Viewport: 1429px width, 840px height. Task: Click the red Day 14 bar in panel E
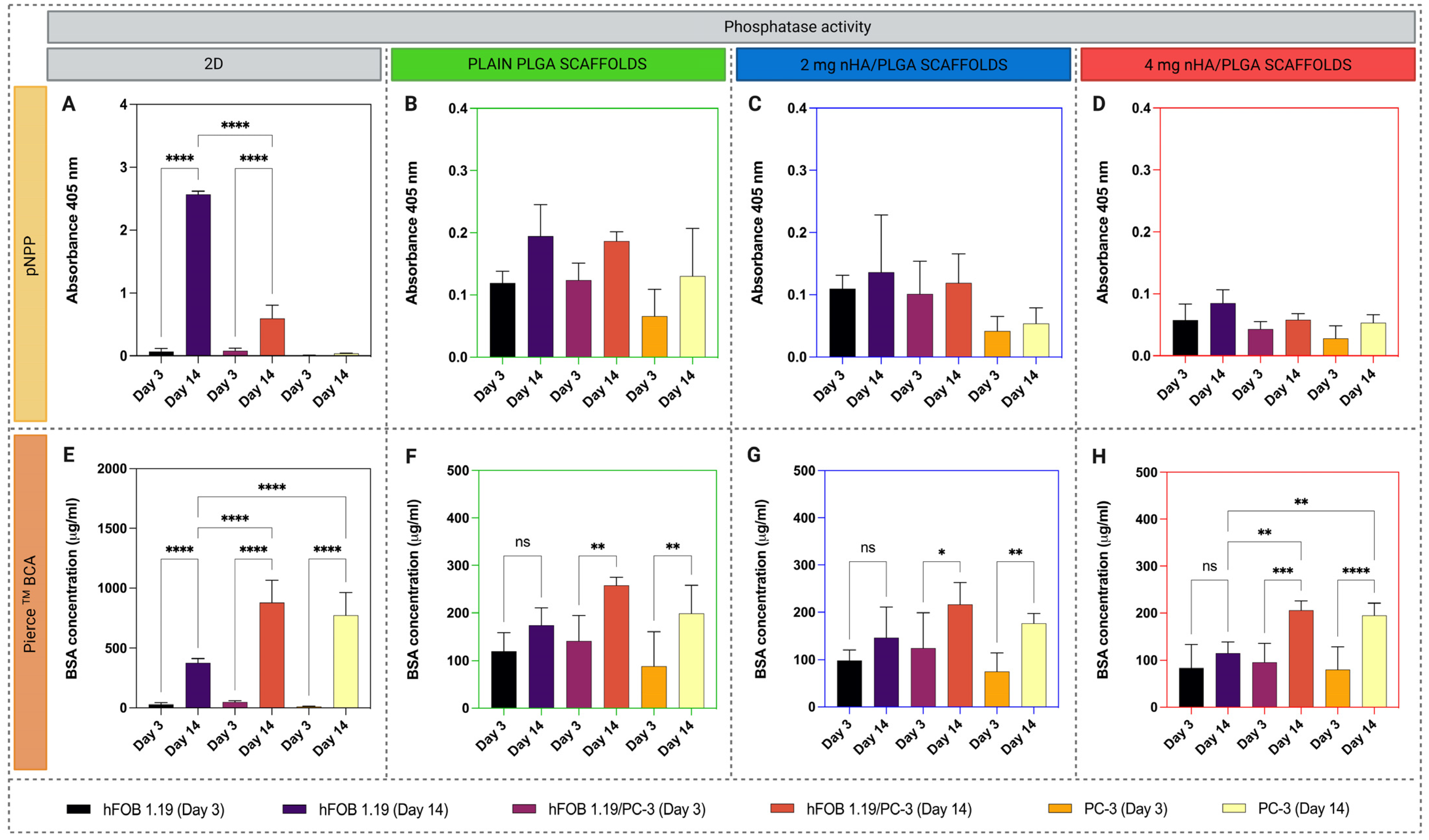pos(272,655)
